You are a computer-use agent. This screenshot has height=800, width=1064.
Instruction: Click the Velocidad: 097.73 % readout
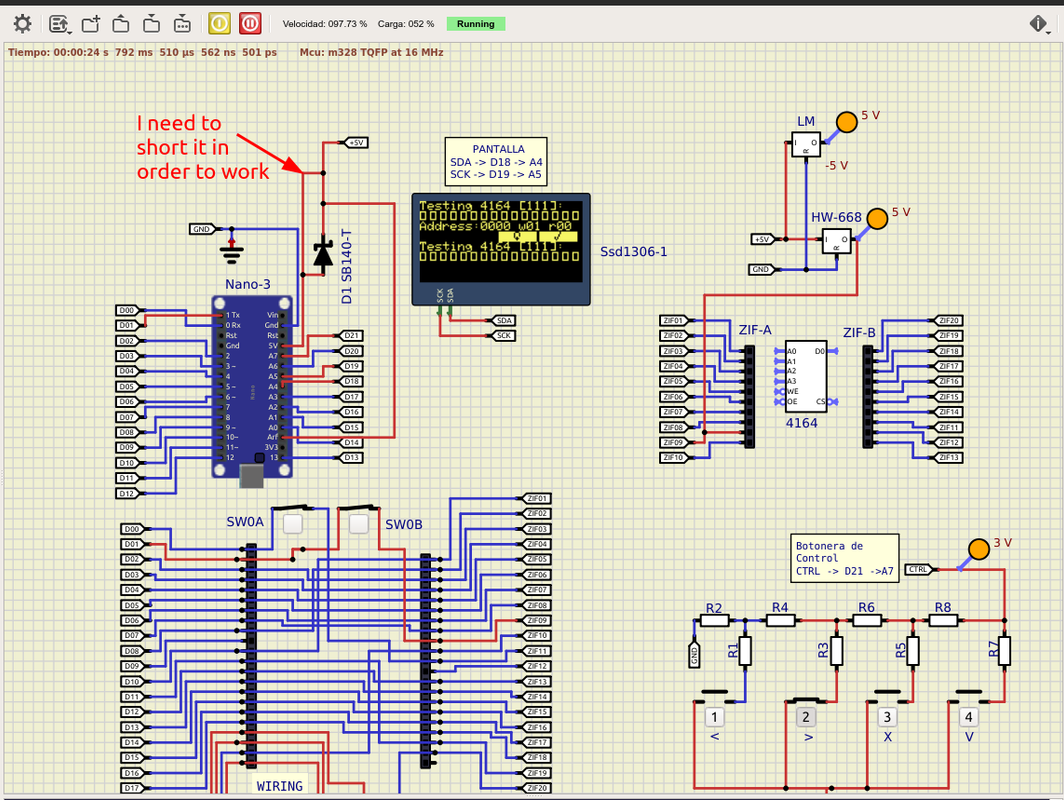pyautogui.click(x=324, y=24)
